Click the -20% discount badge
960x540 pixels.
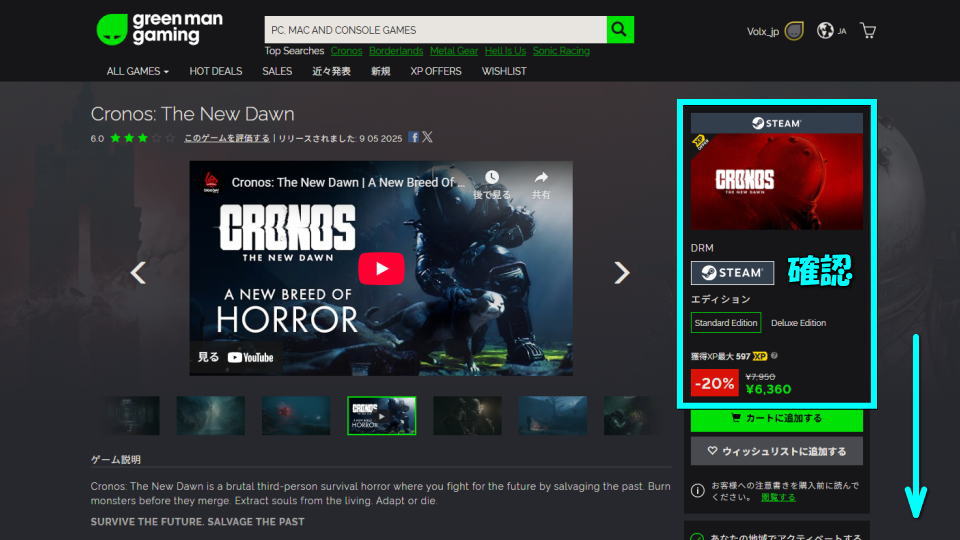click(x=714, y=383)
